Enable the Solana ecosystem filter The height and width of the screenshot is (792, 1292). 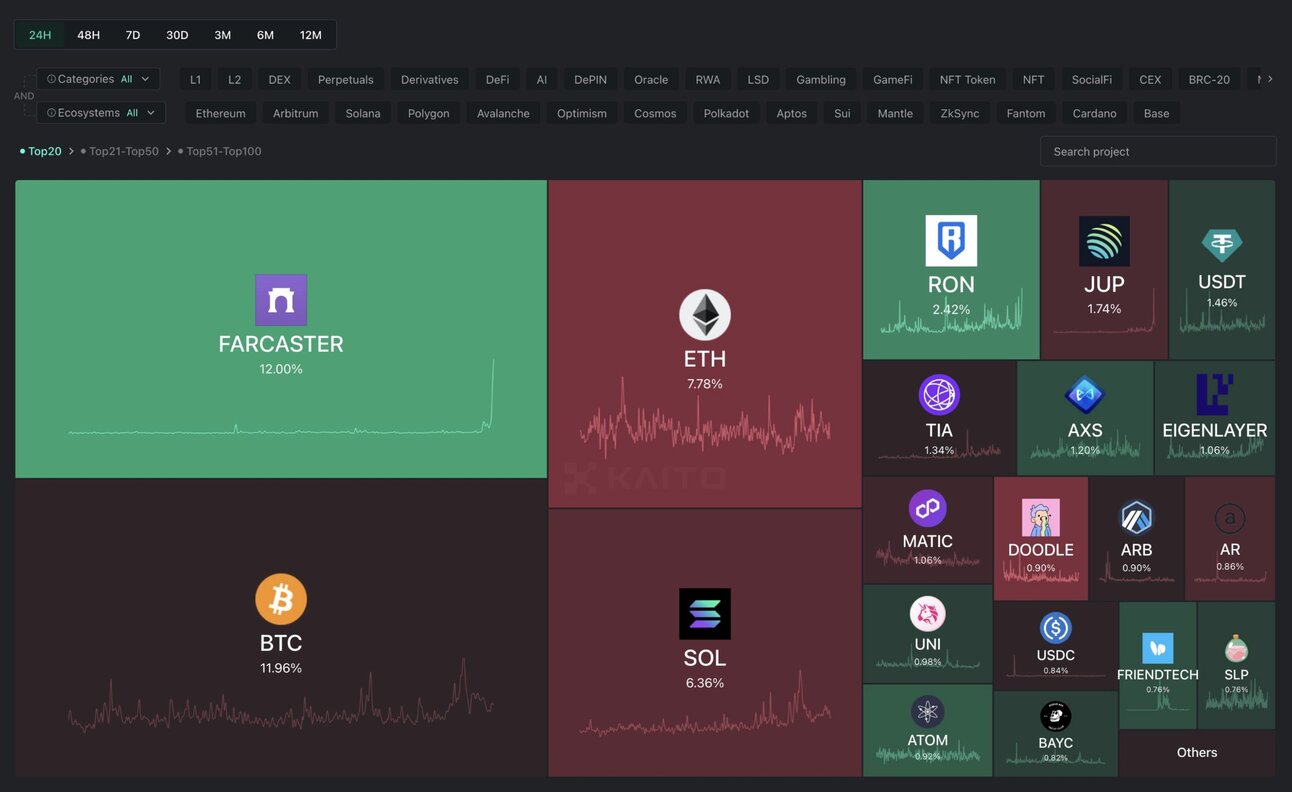click(363, 114)
